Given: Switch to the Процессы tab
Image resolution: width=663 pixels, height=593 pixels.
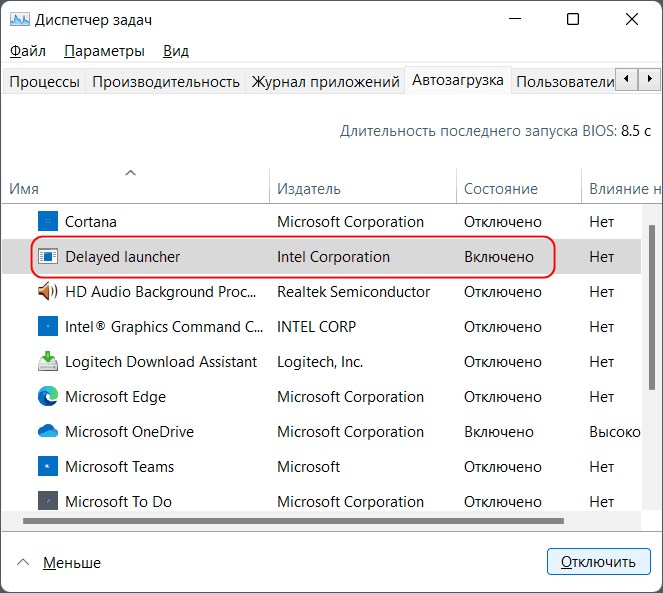Looking at the screenshot, I should pos(44,82).
